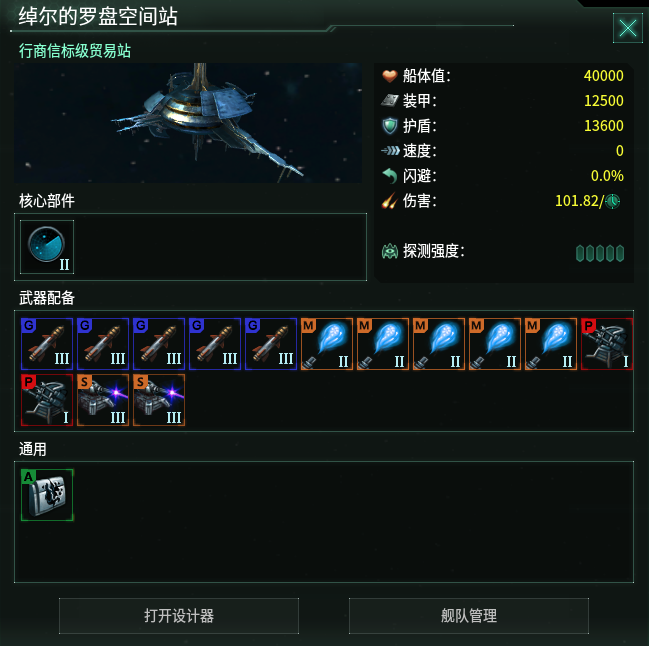
Task: Open fleet management with 舰队管理
Action: 469,616
